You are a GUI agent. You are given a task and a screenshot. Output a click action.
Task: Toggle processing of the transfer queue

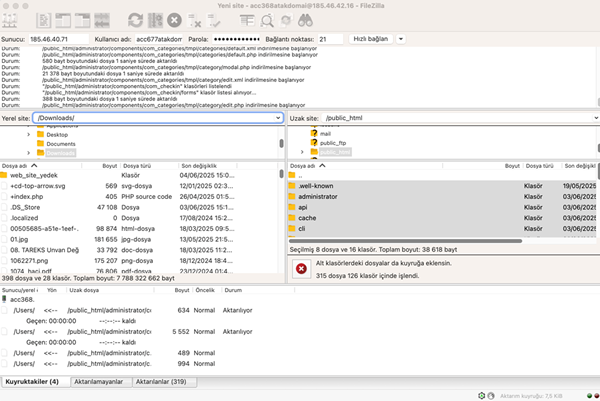155,20
